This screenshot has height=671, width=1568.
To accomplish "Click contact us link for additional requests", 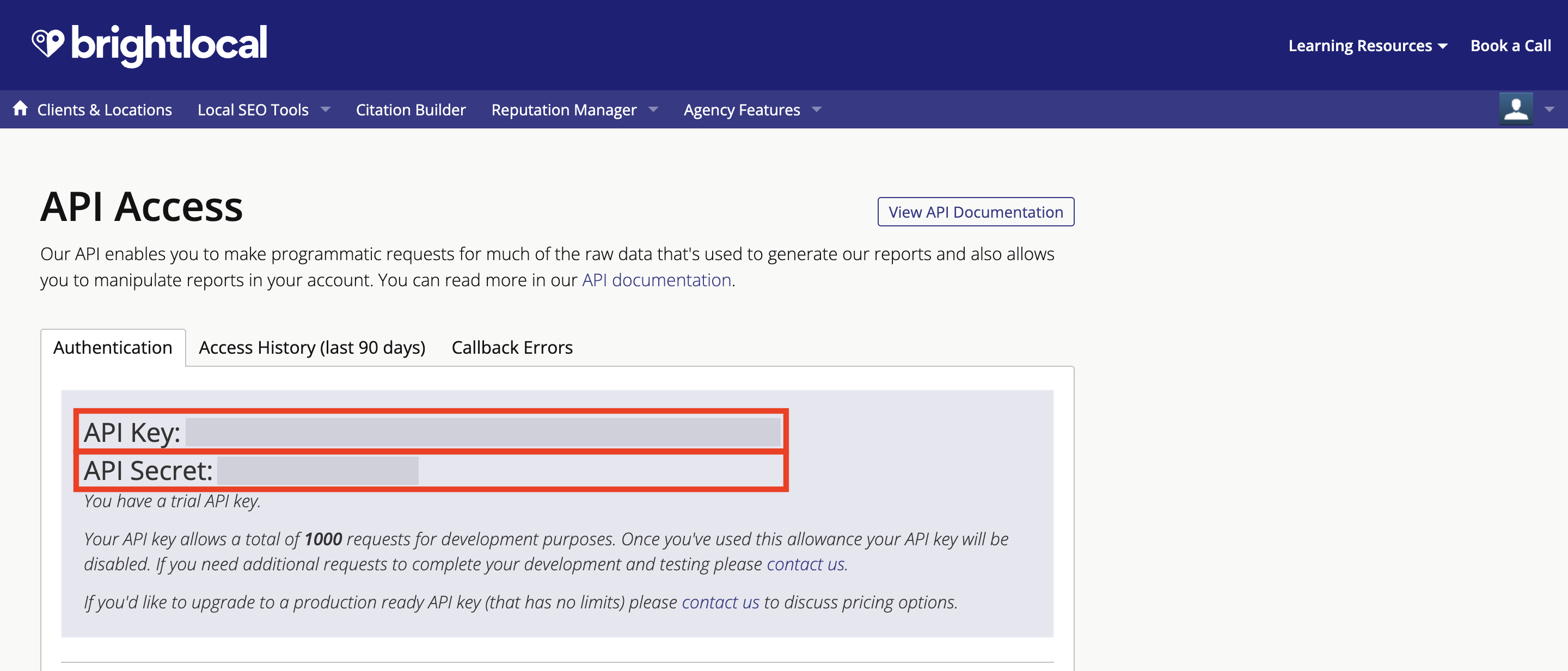I will [805, 564].
